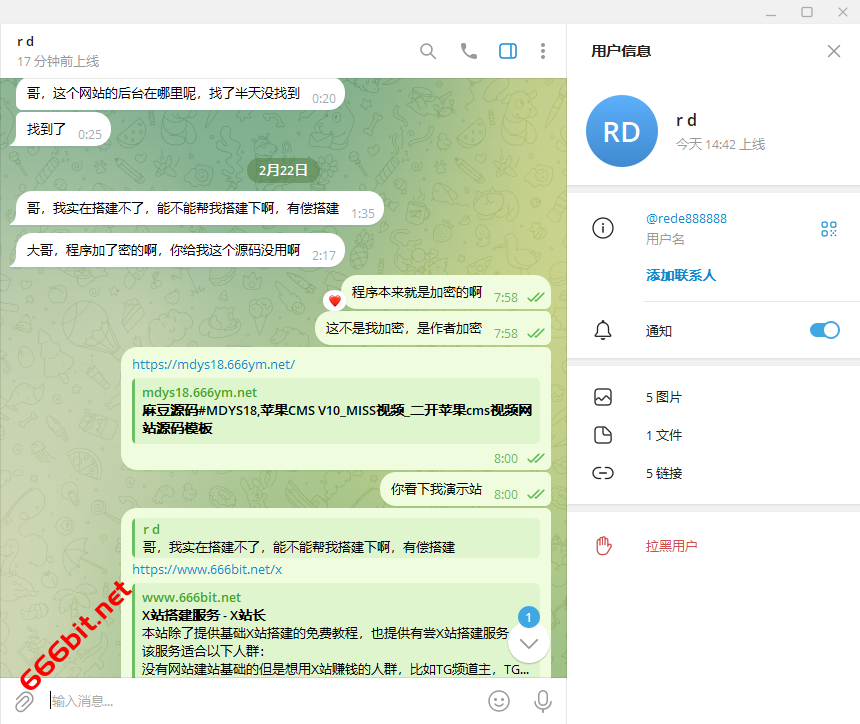Viewport: 860px width, 724px height.
Task: Click 17 分钟前上线 header status
Action: click(58, 61)
